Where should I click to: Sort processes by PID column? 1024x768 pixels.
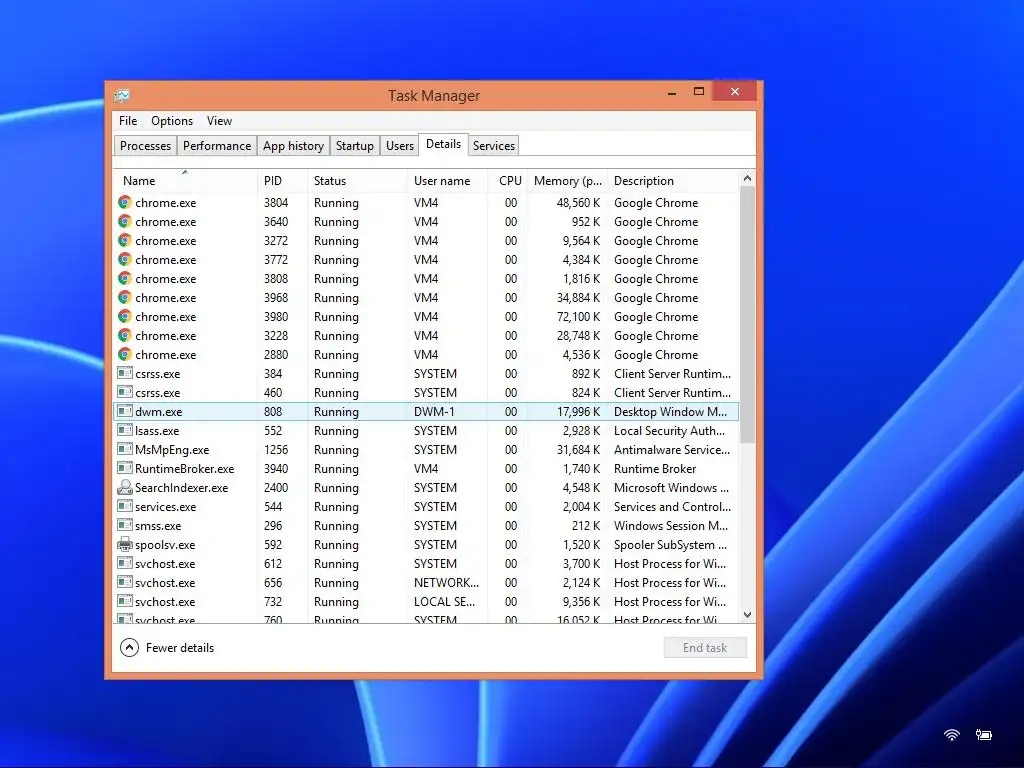point(282,181)
